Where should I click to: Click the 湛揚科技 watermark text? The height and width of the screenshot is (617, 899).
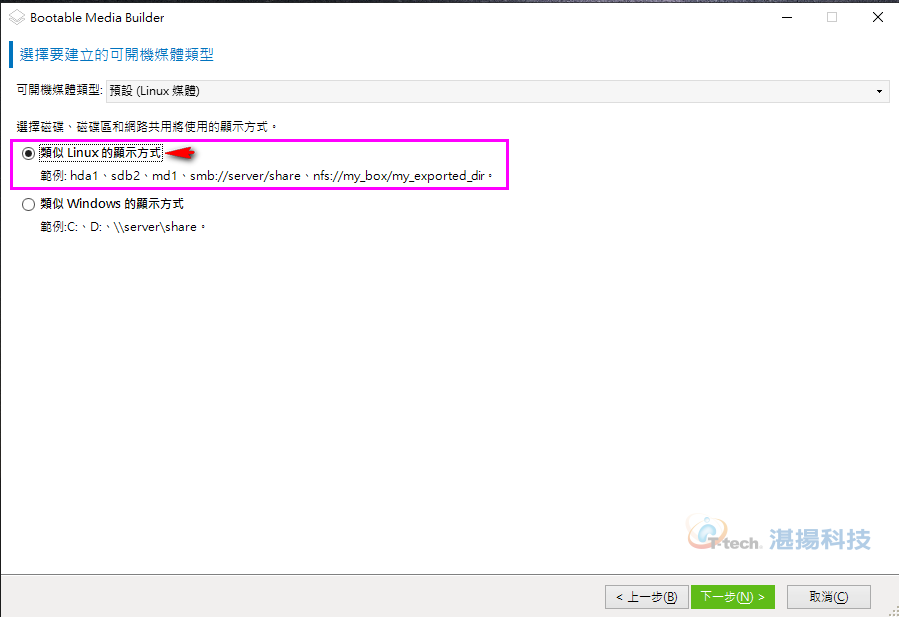(819, 540)
